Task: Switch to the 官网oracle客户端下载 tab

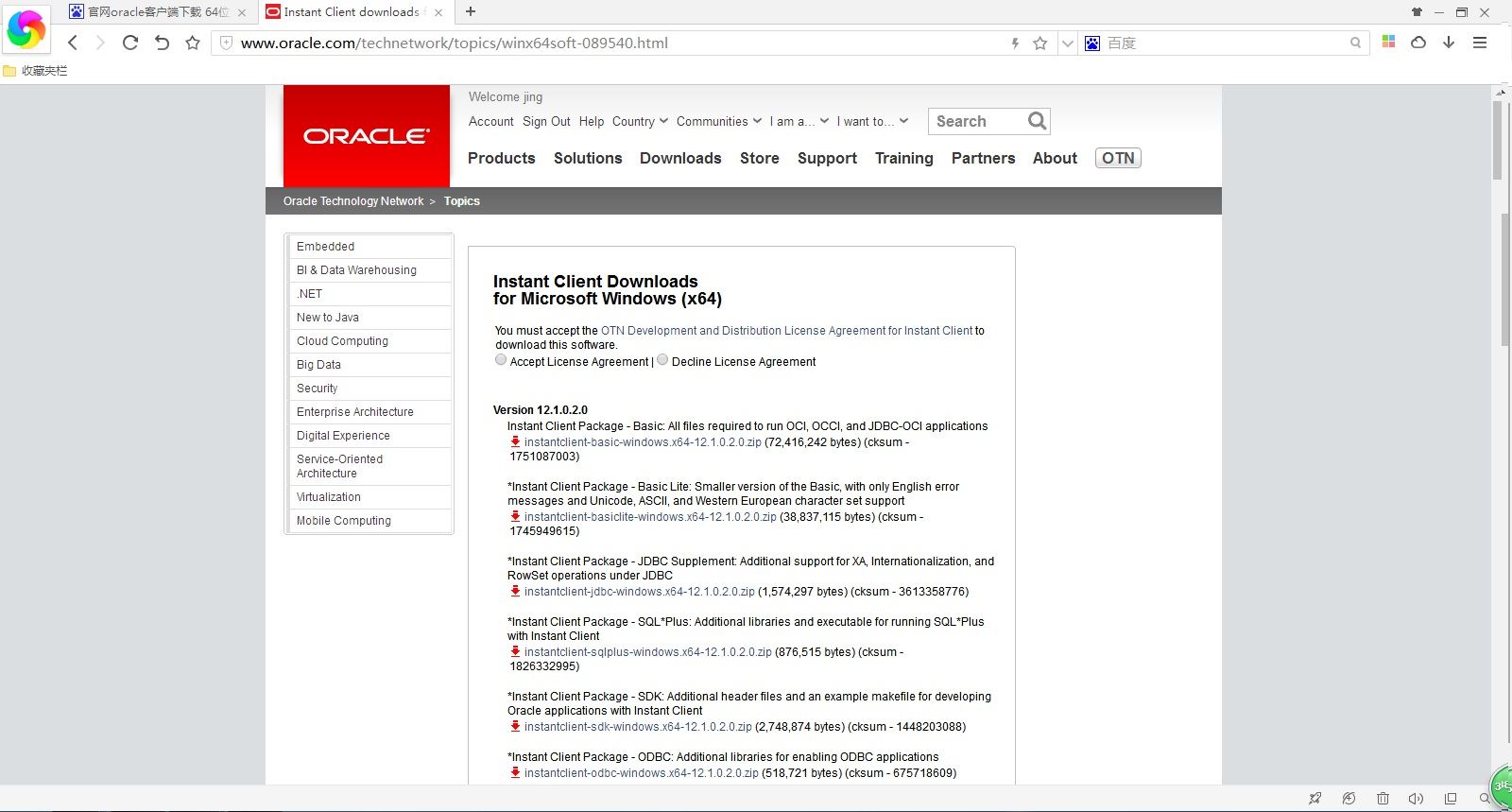Action: click(x=158, y=12)
